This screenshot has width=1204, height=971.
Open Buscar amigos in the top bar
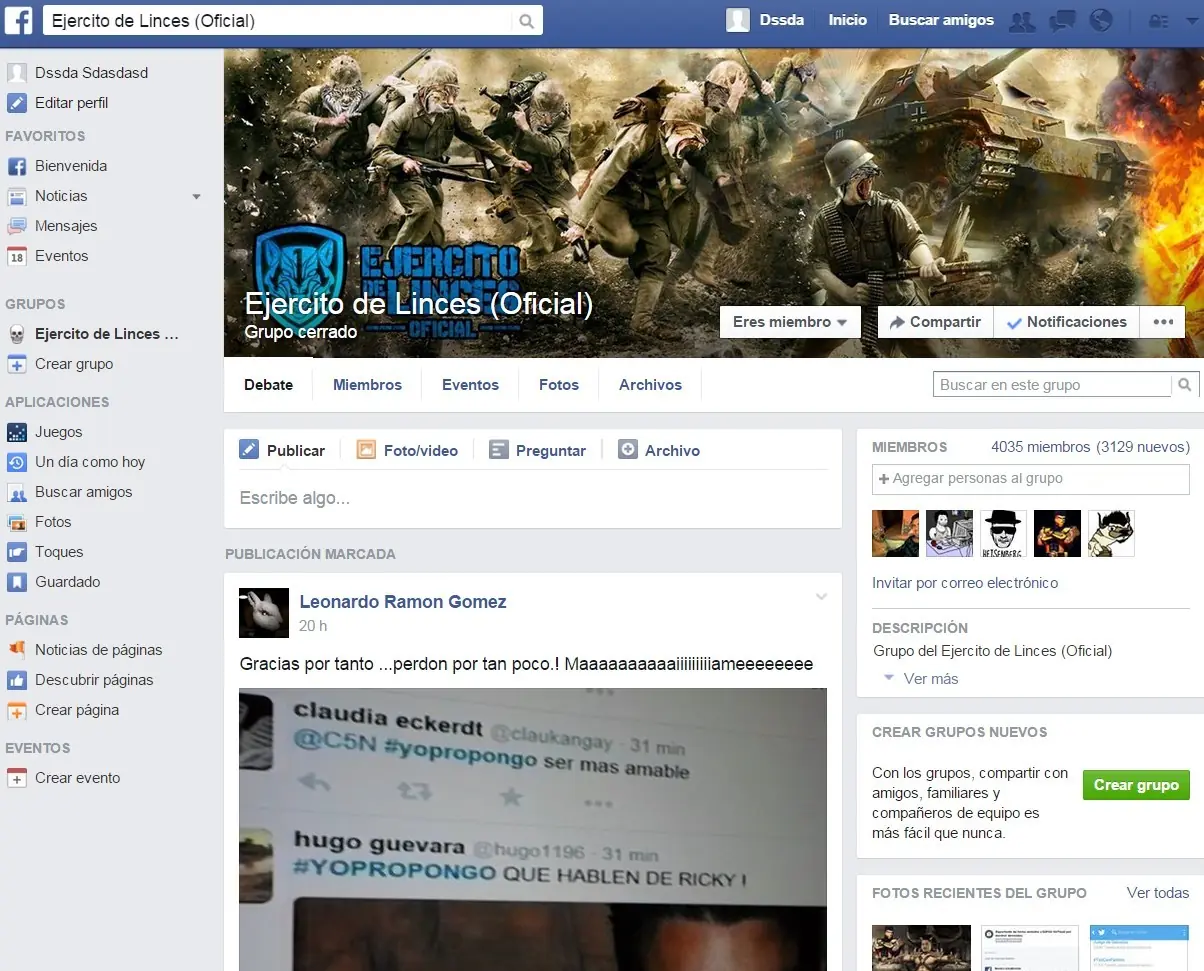pos(941,20)
